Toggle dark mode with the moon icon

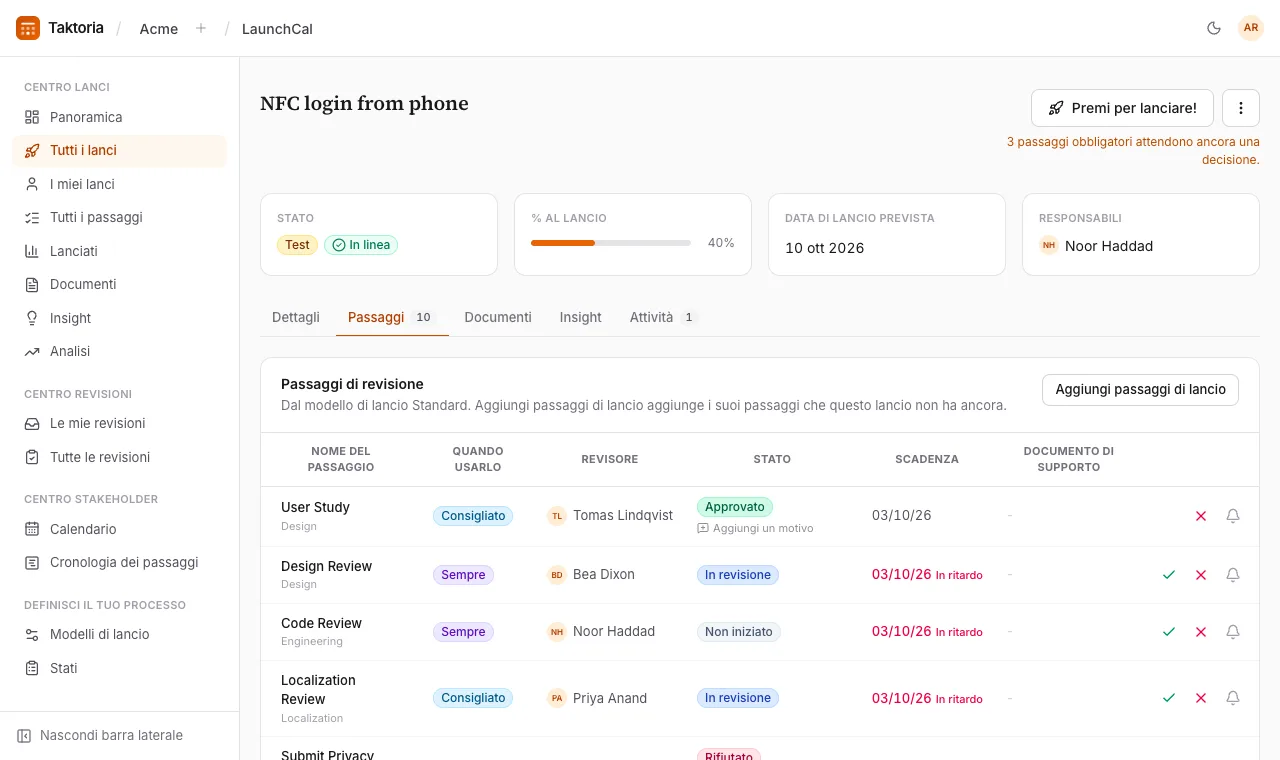click(x=1214, y=28)
